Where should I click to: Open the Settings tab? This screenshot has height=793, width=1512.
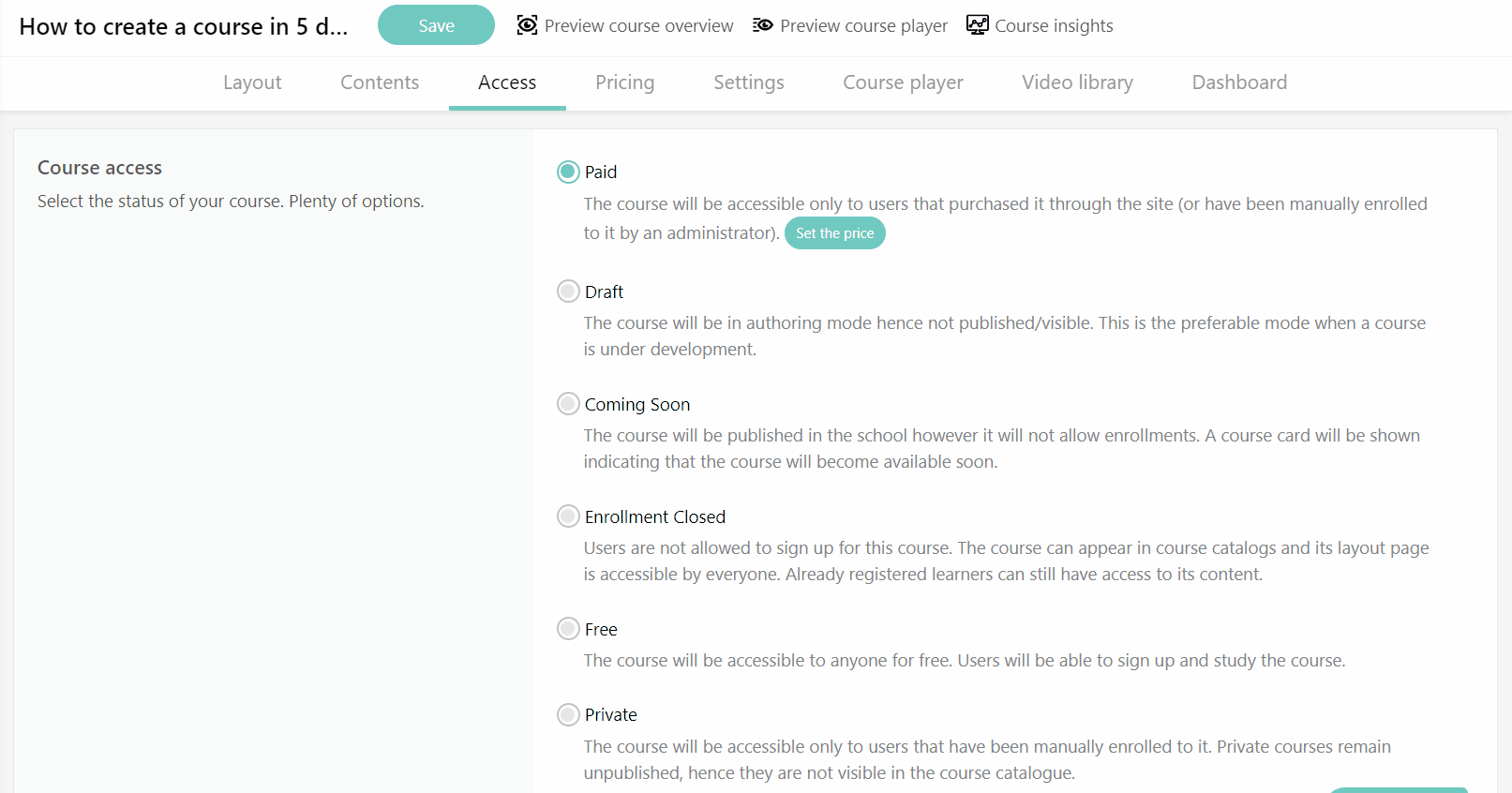[x=748, y=82]
